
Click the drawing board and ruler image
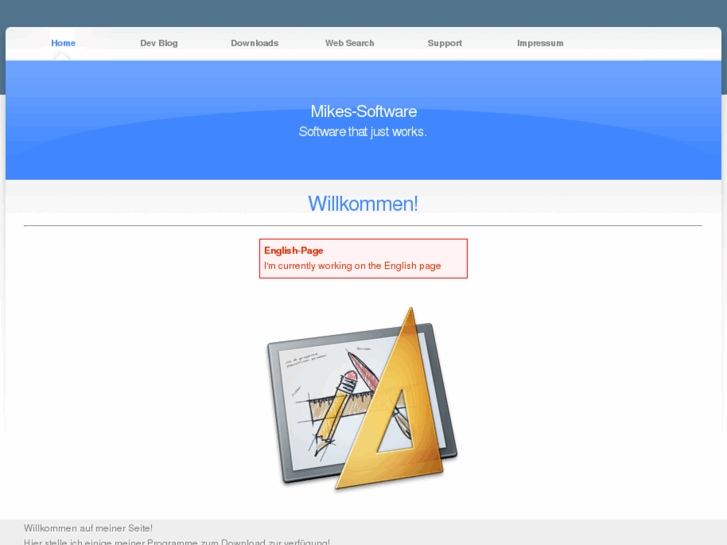tap(363, 399)
